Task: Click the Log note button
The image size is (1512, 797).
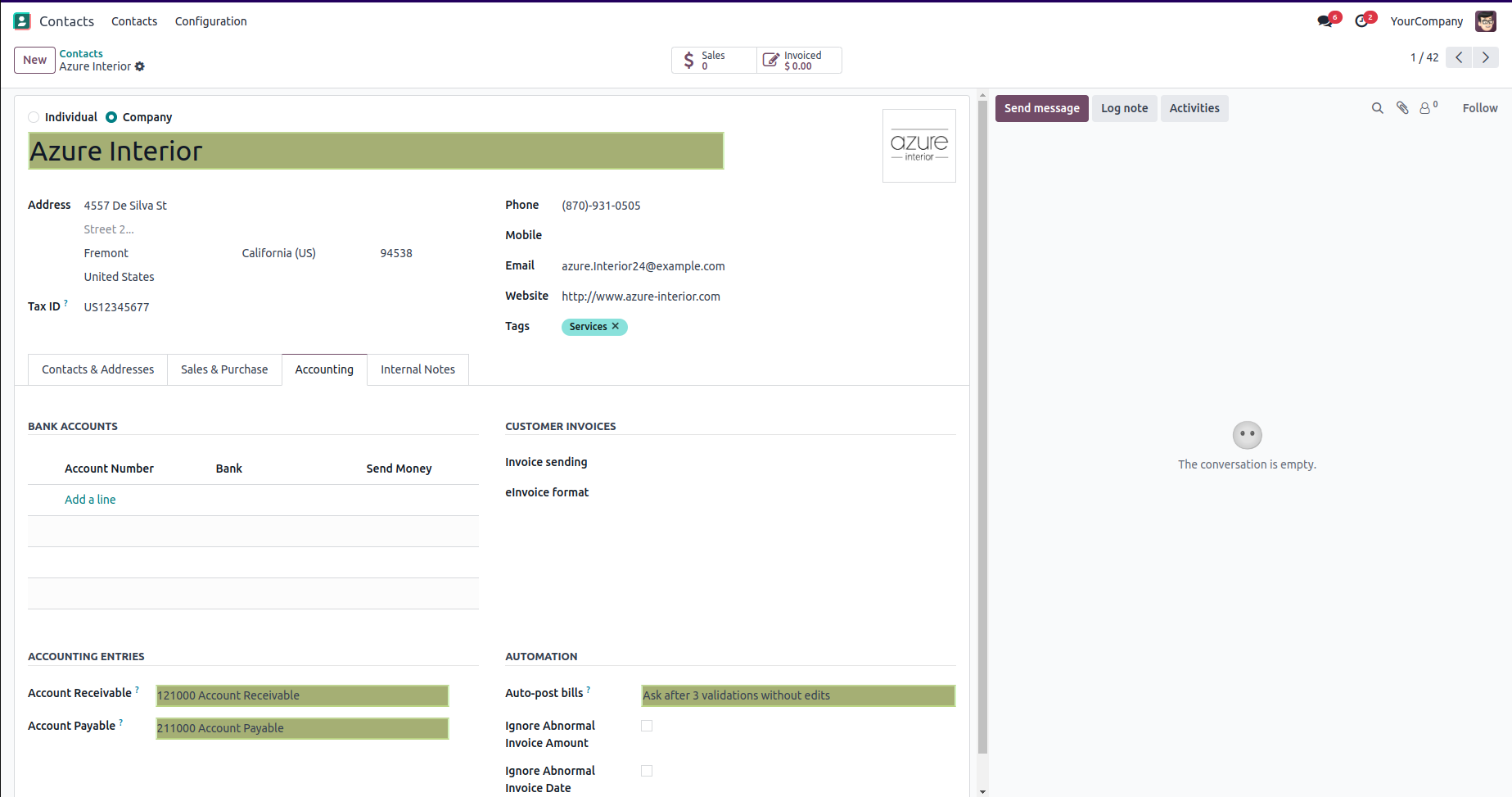Action: [x=1124, y=108]
